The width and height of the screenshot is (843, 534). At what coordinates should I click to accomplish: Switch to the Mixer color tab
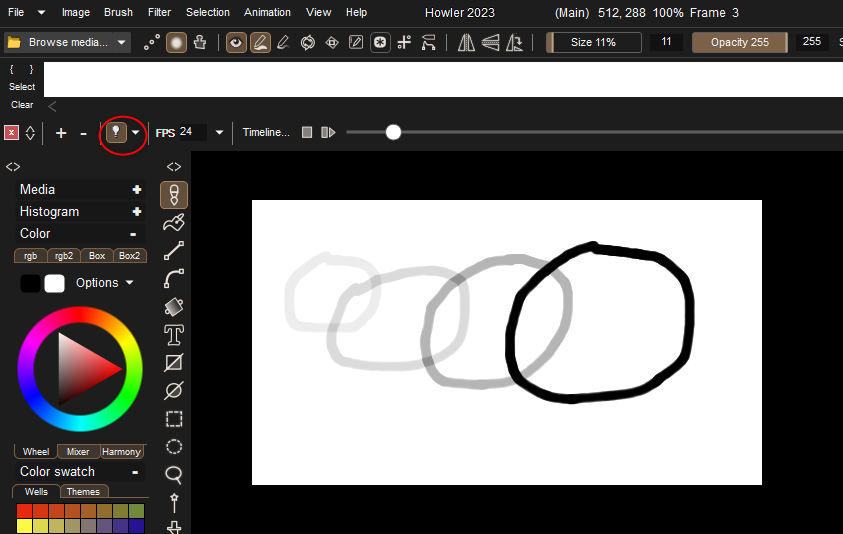click(x=78, y=451)
